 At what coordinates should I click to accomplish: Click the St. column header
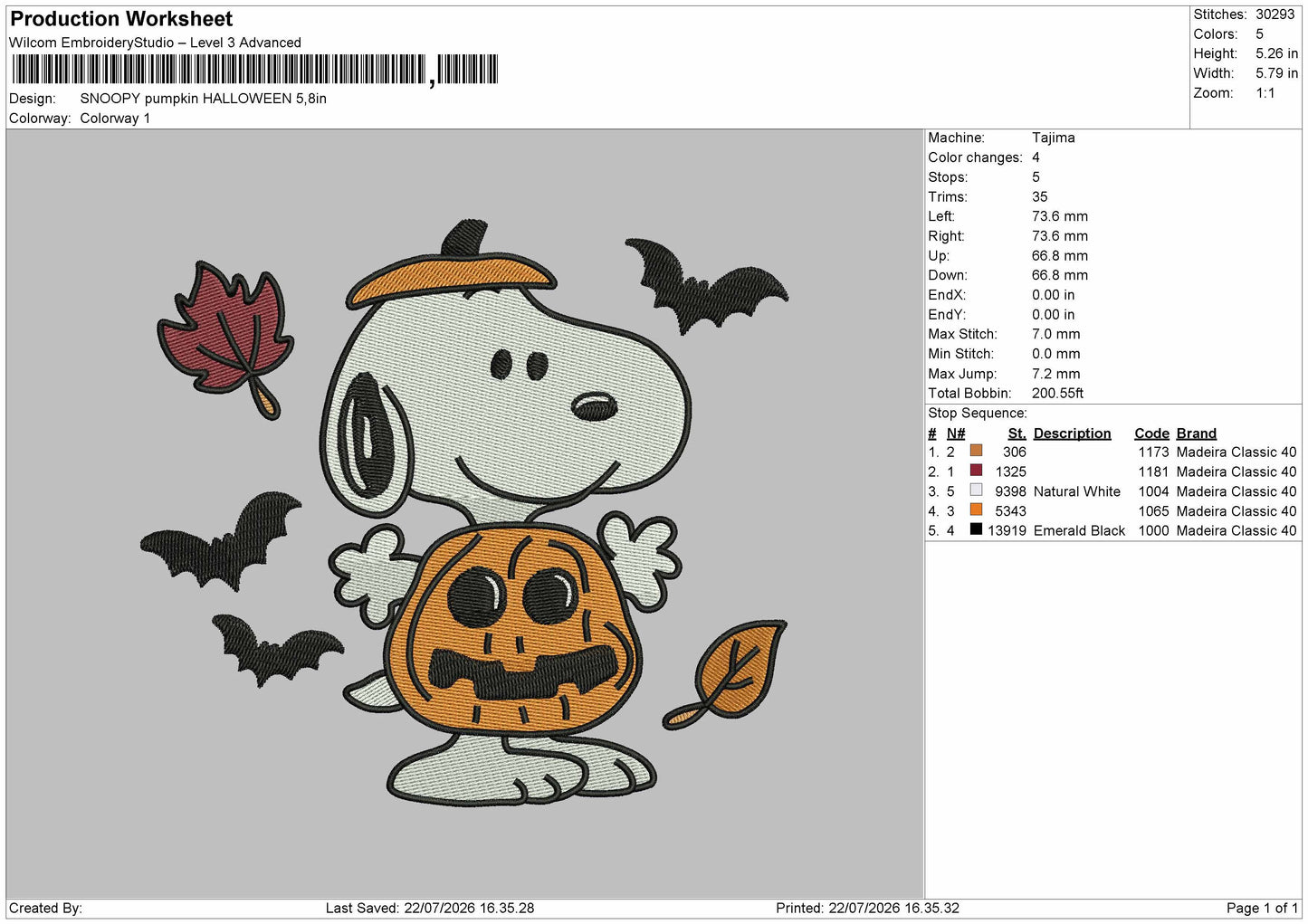coord(1017,433)
